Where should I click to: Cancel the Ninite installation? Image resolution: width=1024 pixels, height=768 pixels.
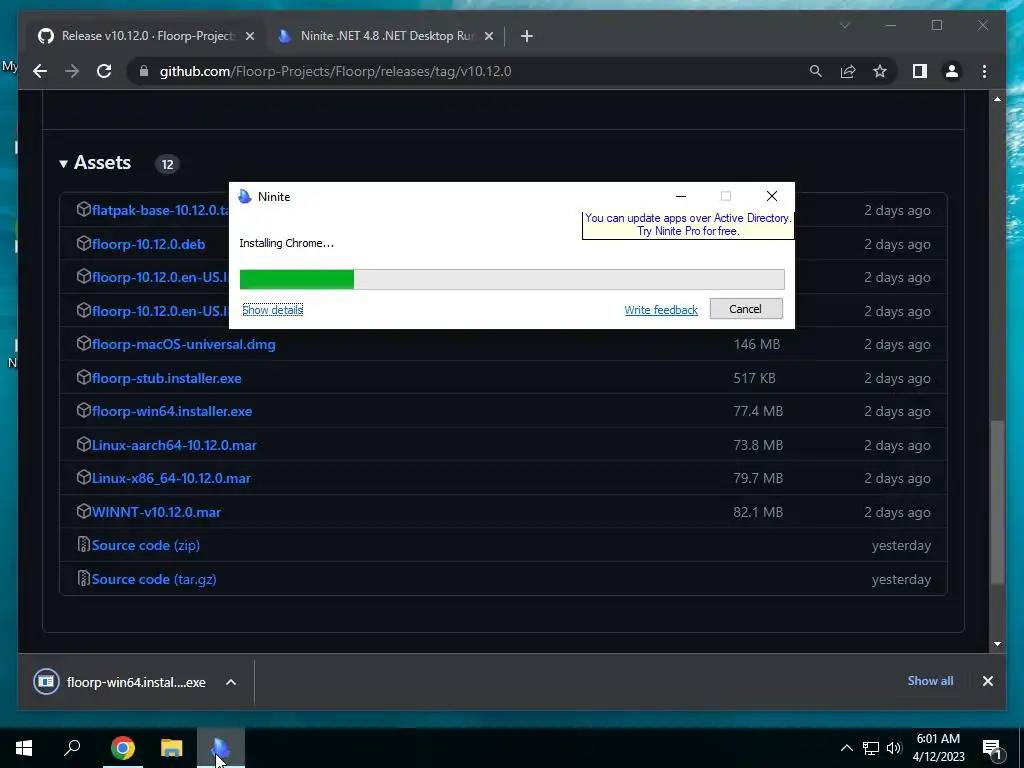[746, 309]
